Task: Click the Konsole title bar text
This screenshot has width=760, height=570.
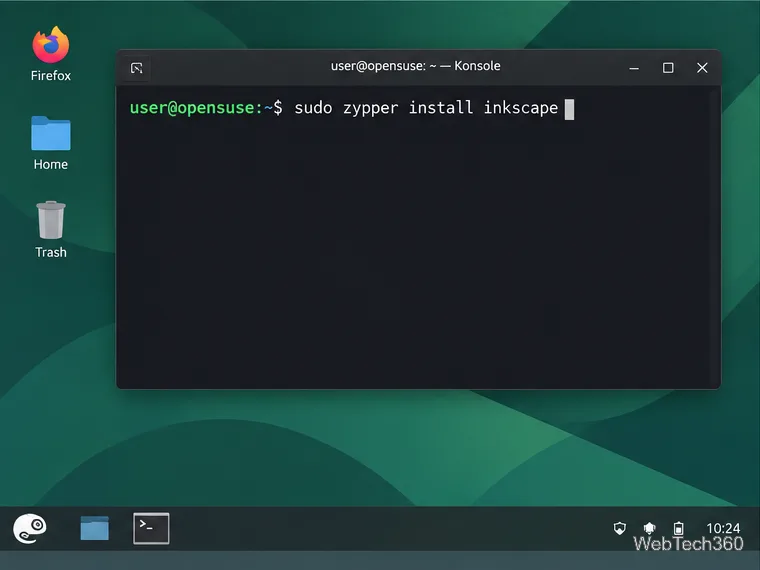Action: click(x=415, y=66)
